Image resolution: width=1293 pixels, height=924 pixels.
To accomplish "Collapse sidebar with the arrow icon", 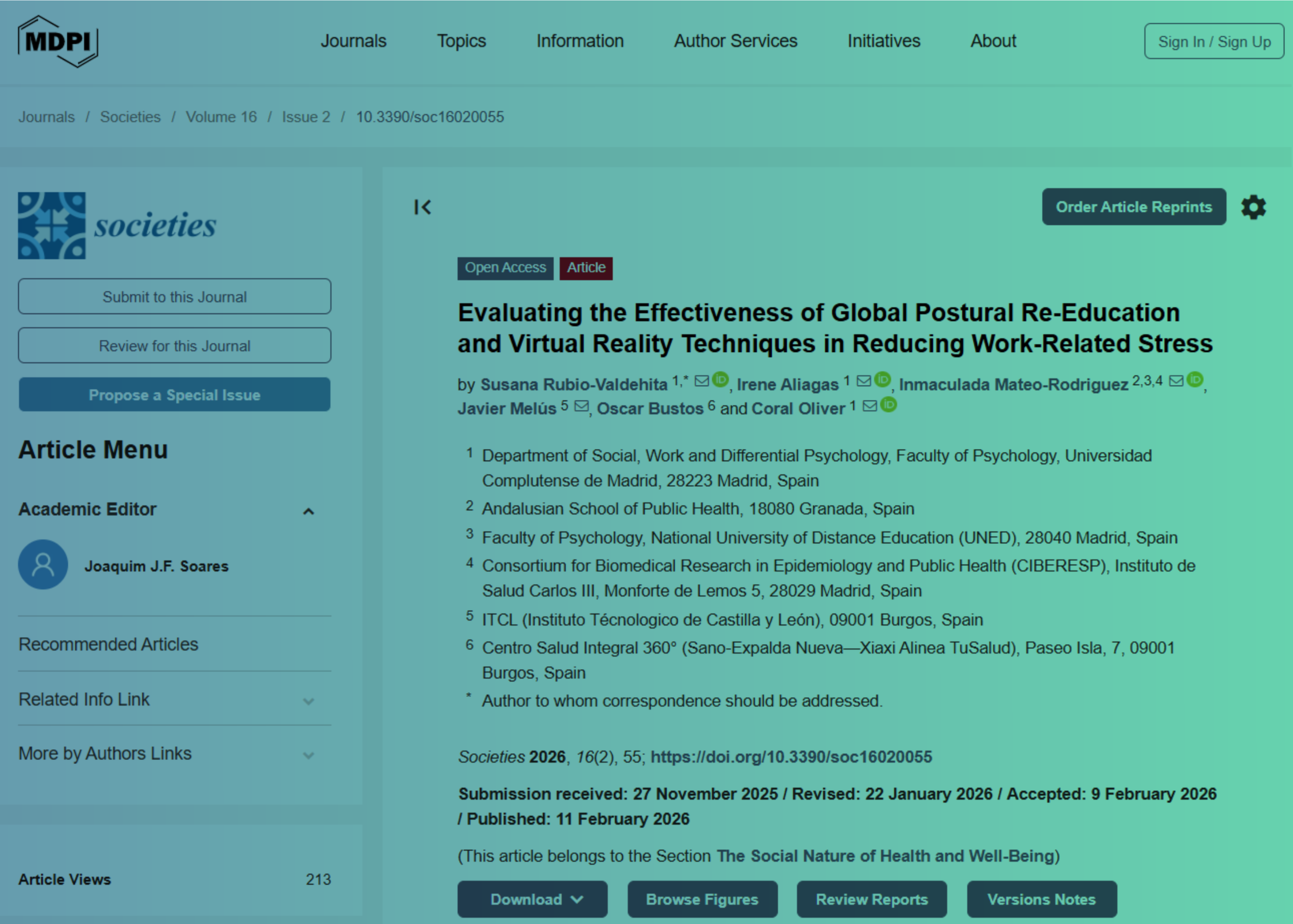I will click(422, 207).
